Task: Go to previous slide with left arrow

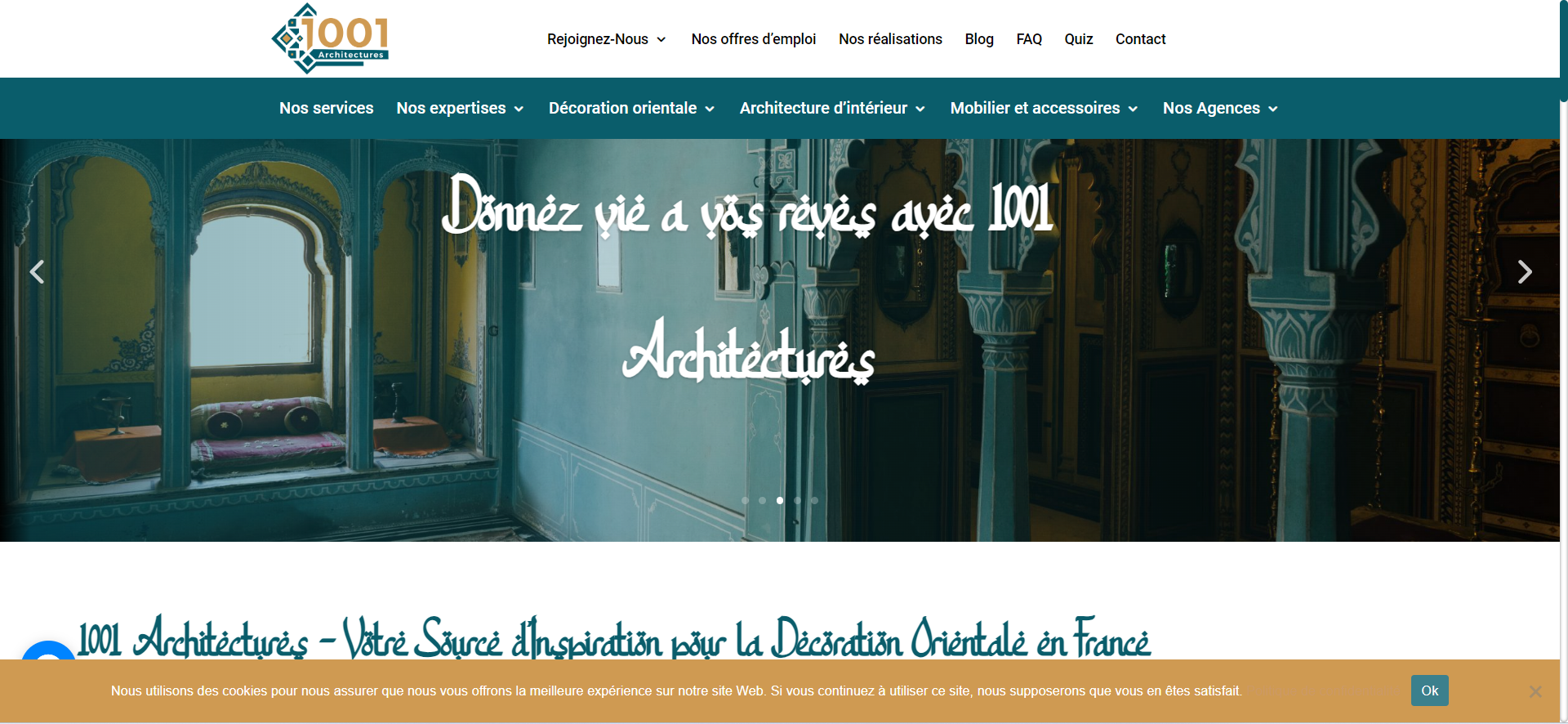Action: click(37, 272)
